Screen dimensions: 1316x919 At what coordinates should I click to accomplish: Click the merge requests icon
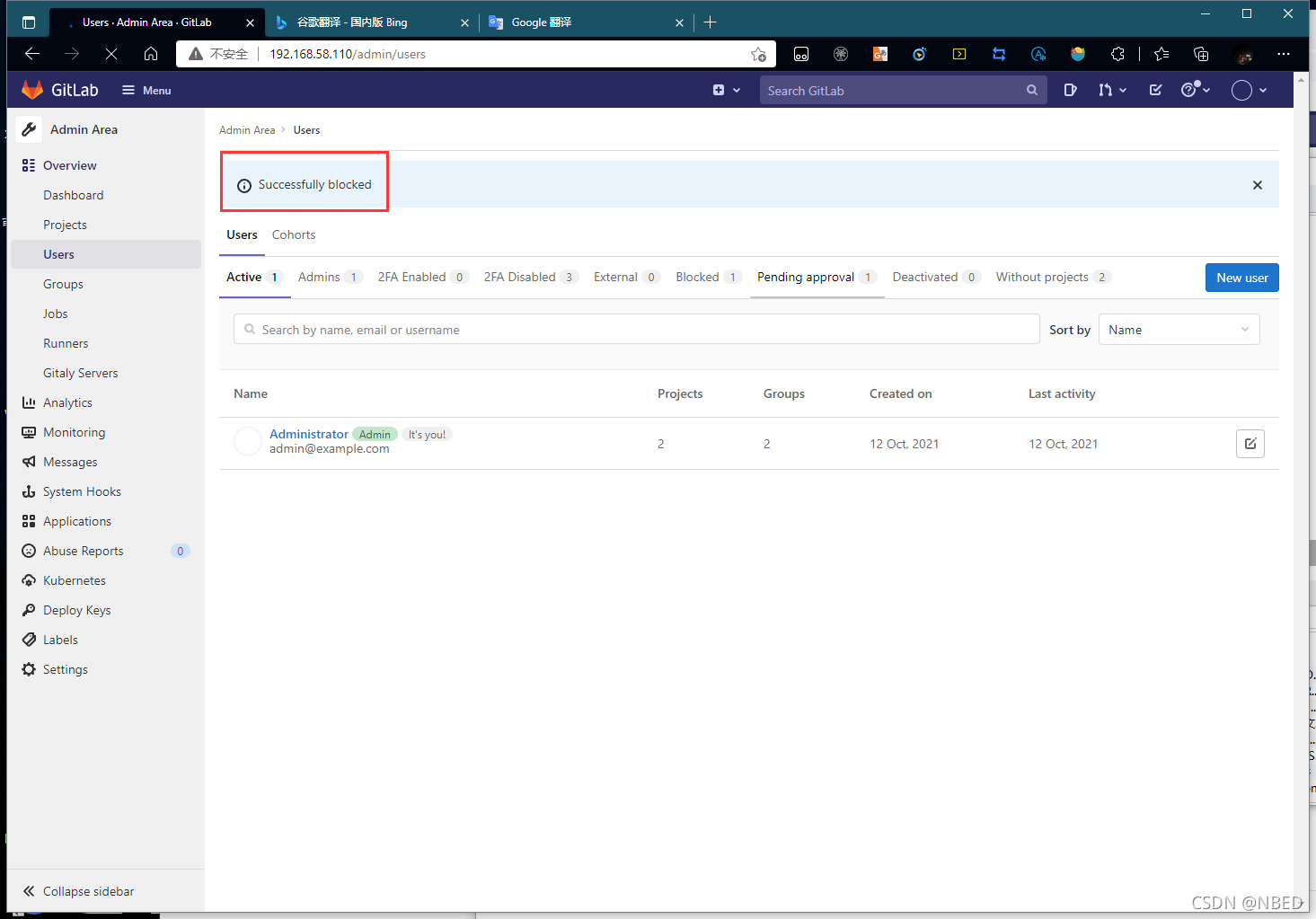(1108, 90)
